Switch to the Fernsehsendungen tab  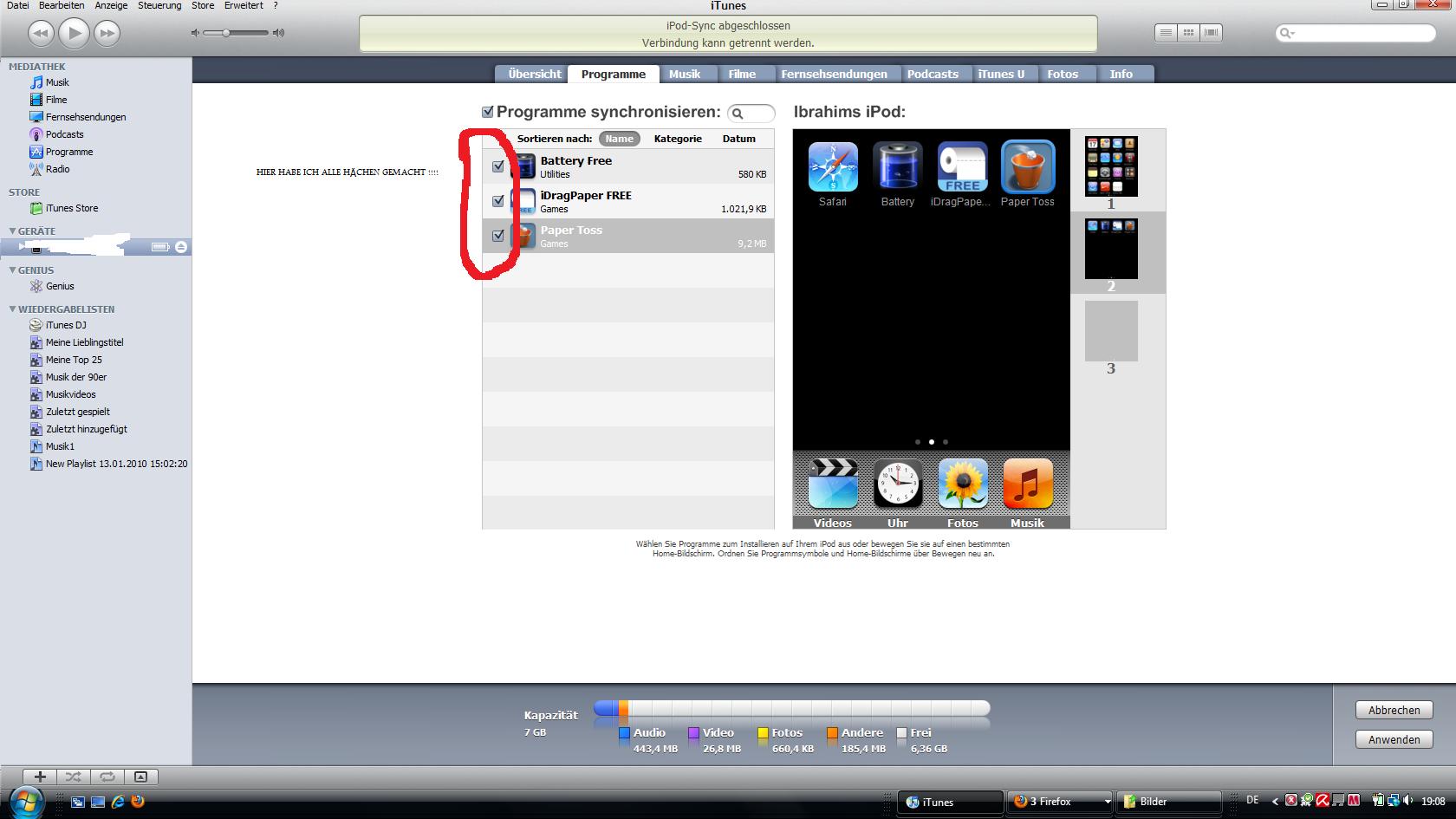(x=834, y=74)
